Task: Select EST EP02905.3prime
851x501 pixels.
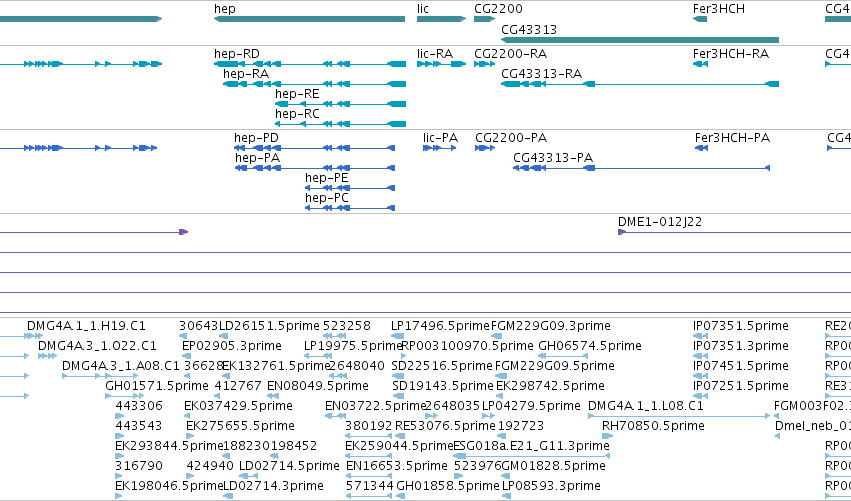Action: pos(185,356)
